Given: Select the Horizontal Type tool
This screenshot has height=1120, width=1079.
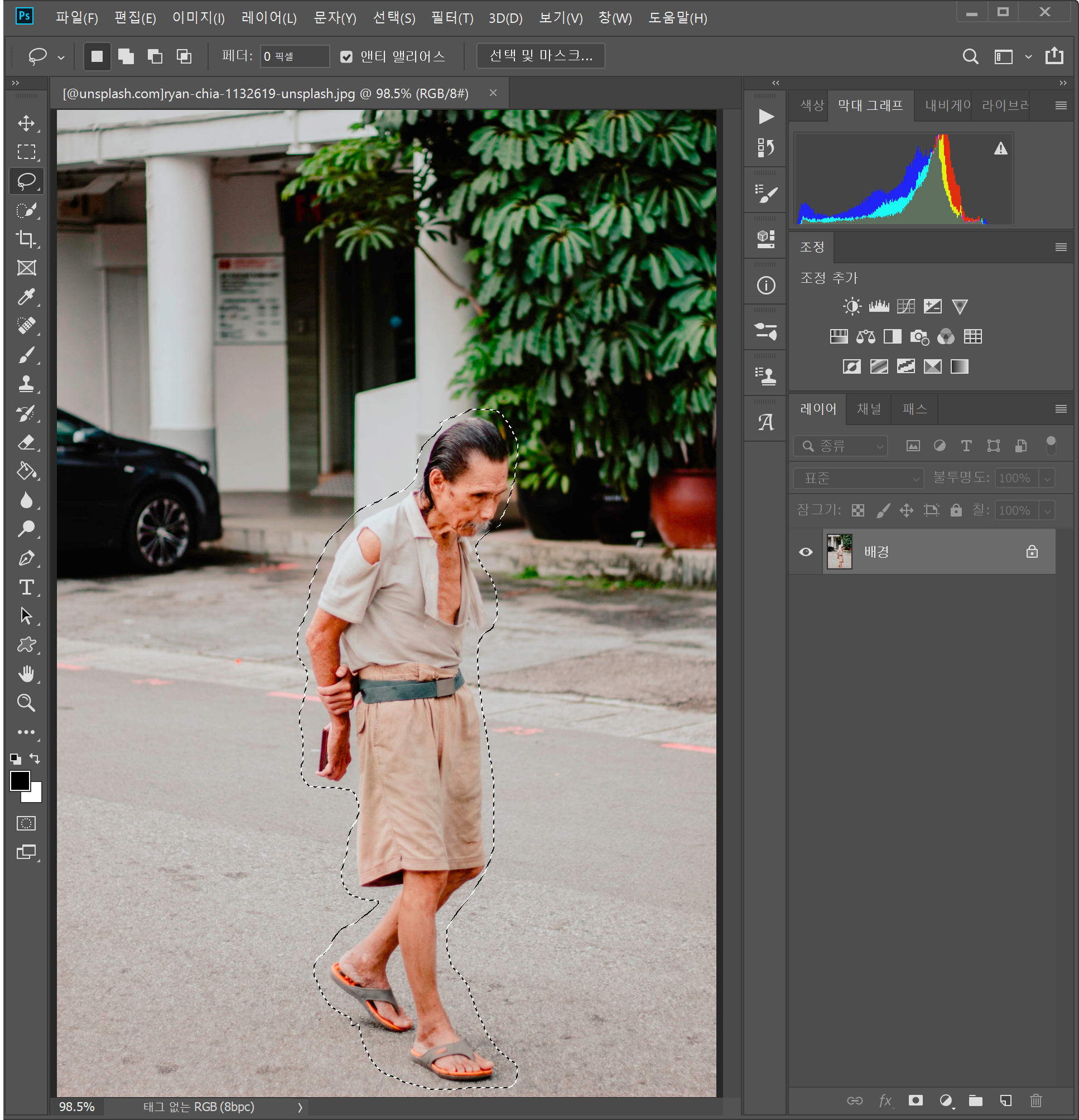Looking at the screenshot, I should [x=26, y=587].
